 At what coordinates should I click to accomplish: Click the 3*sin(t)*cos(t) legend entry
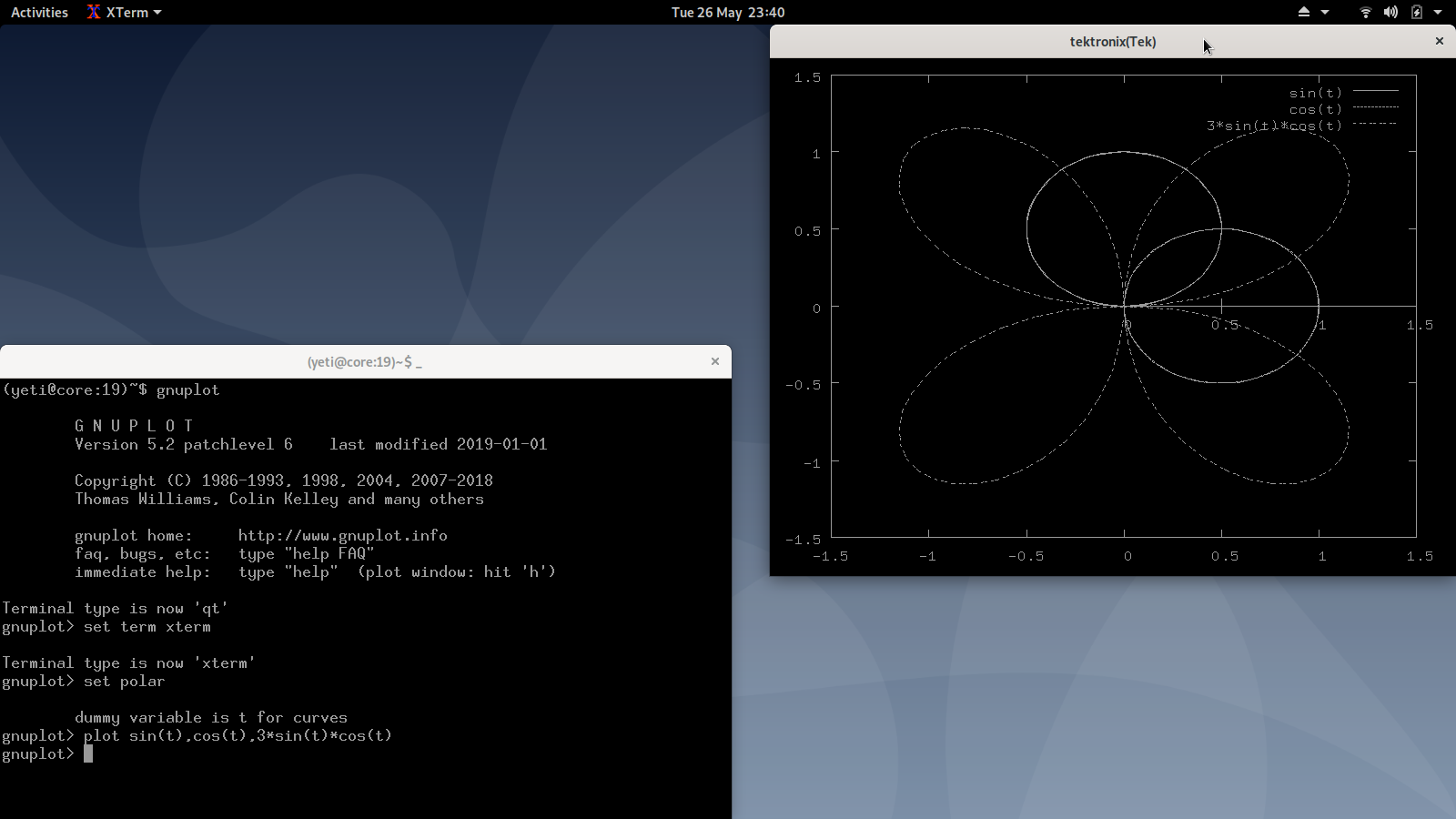(1274, 126)
